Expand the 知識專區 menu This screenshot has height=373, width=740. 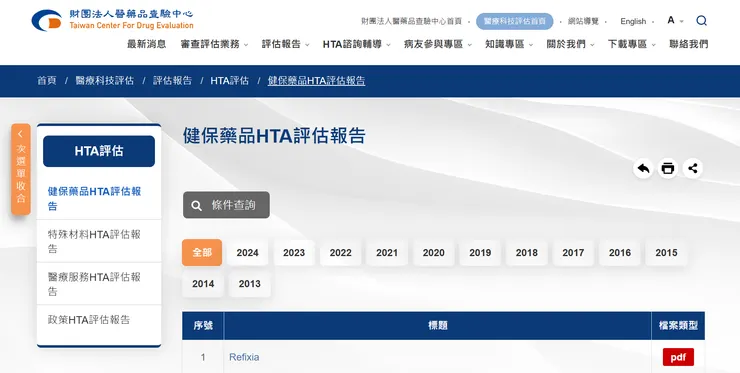pos(509,44)
